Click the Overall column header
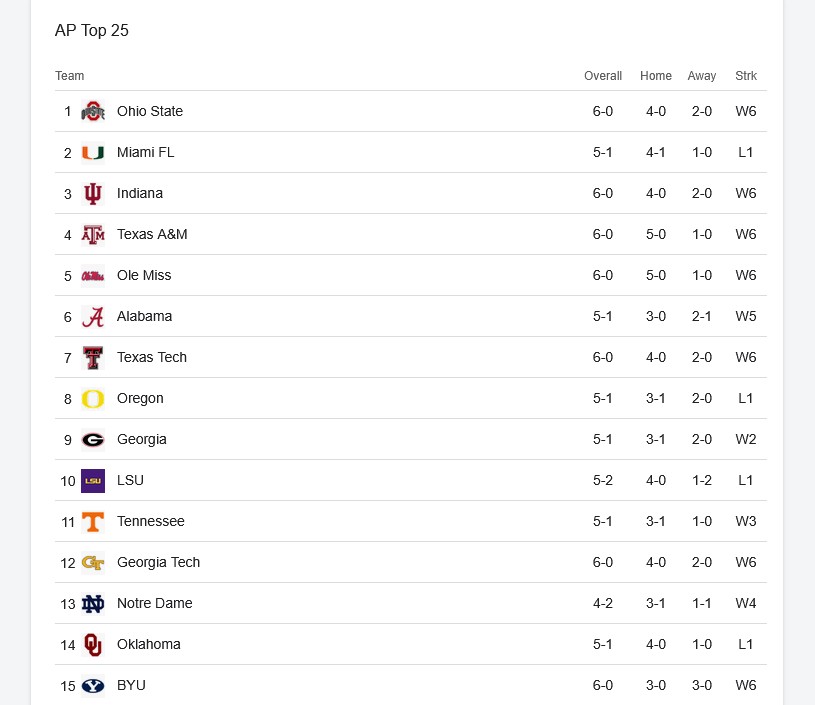The height and width of the screenshot is (705, 815). coord(603,76)
